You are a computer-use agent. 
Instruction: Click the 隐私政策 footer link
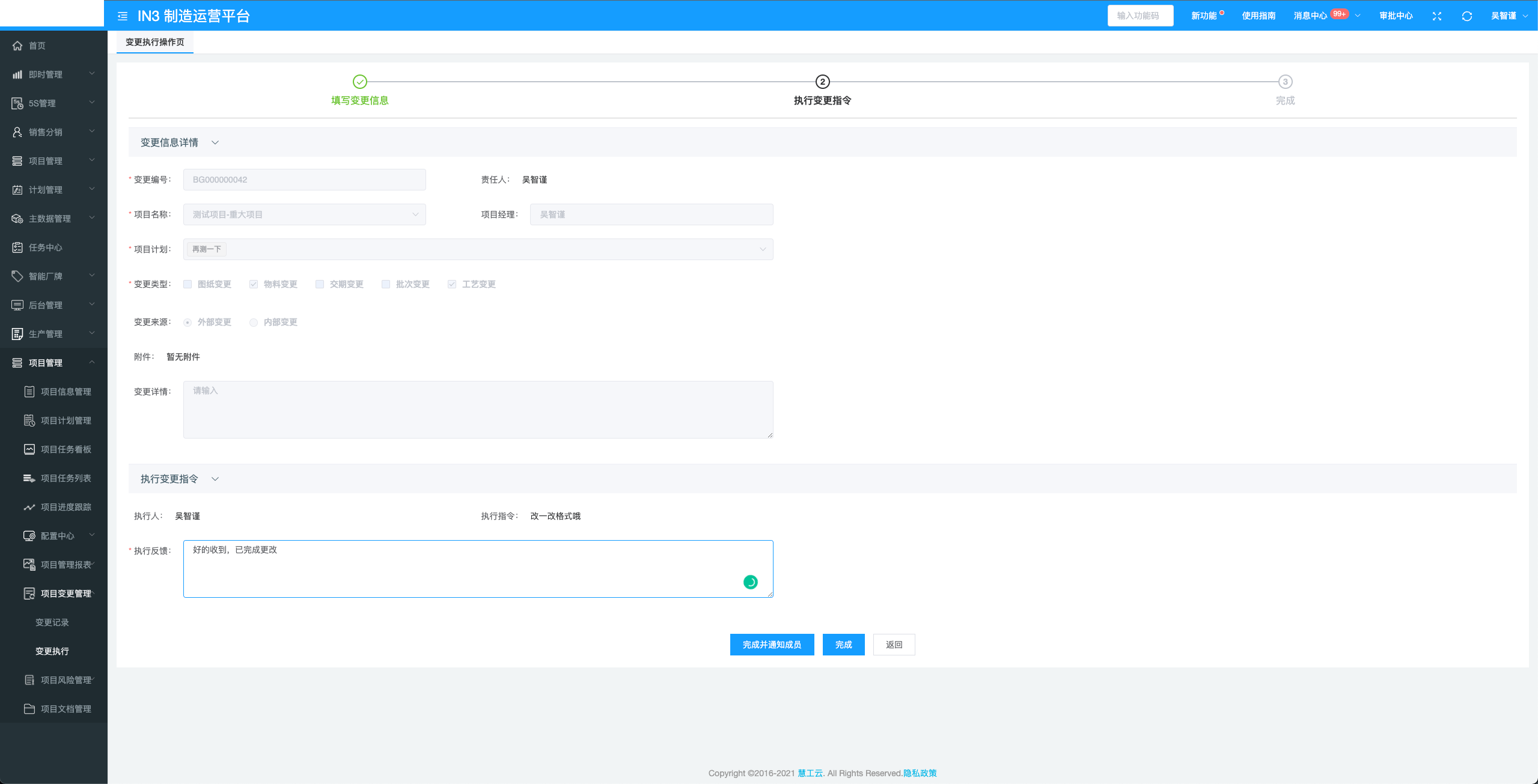[x=920, y=773]
